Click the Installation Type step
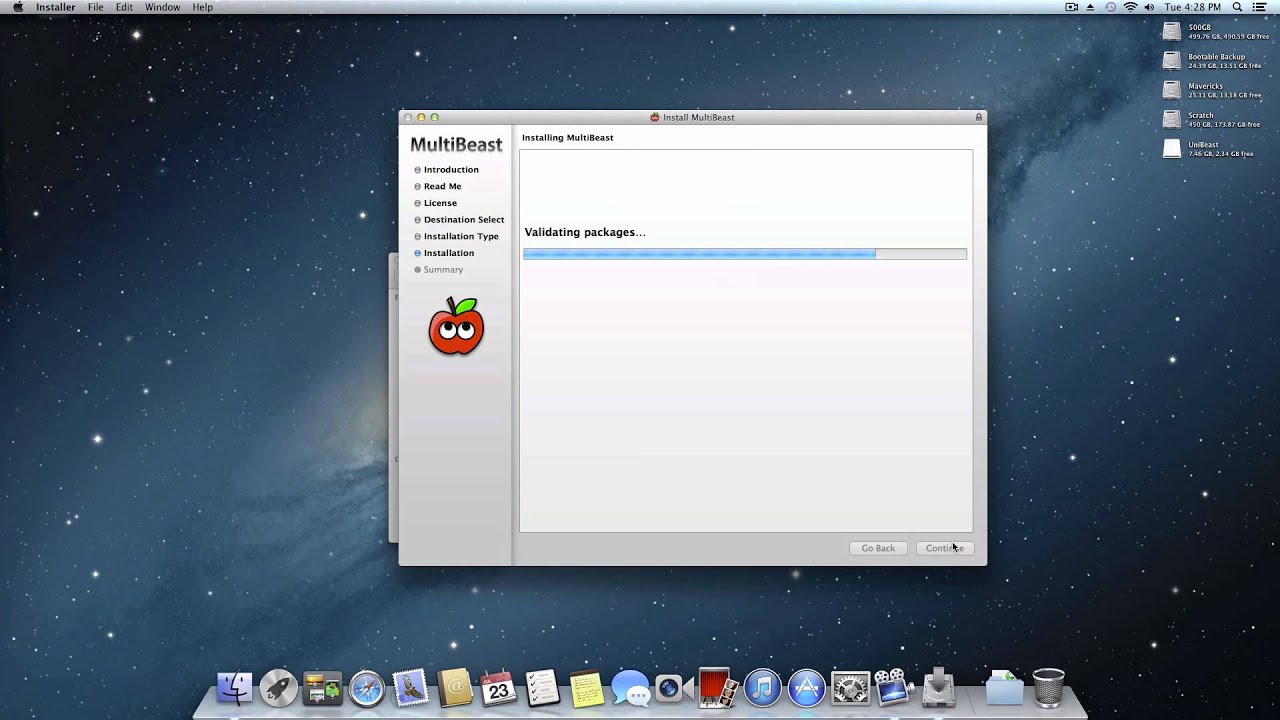This screenshot has width=1280, height=720. tap(461, 236)
